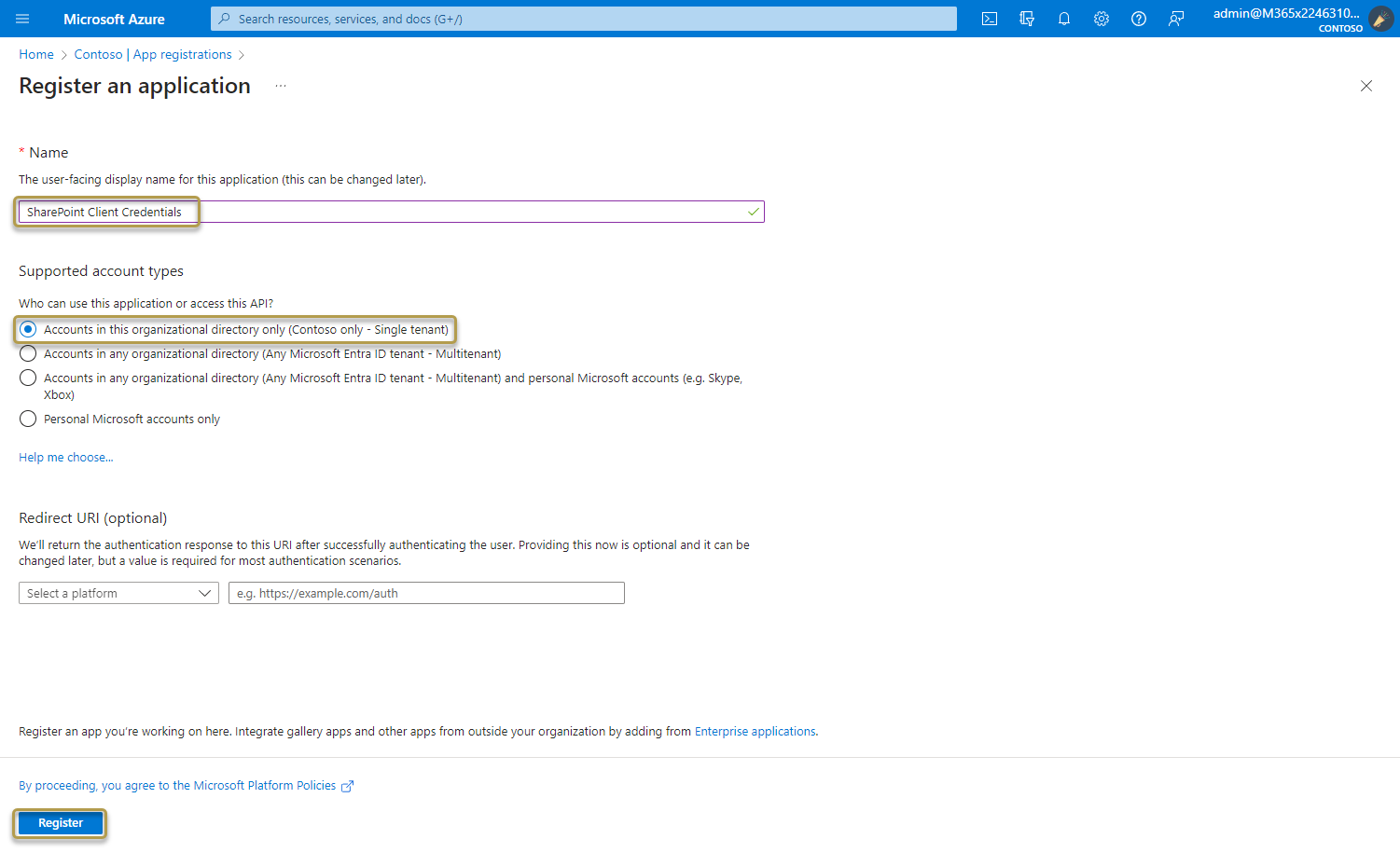The image size is (1400, 853).
Task: Open the portal settings gear
Action: [1101, 19]
